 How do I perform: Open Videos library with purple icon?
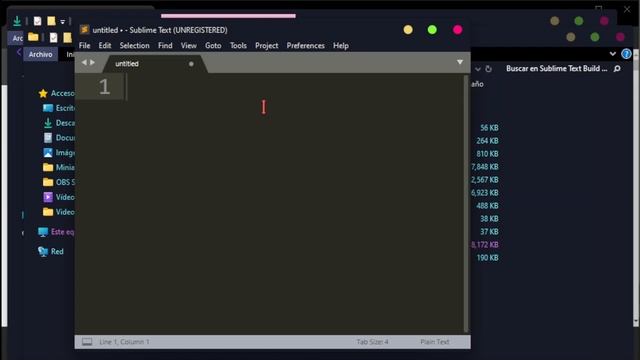(x=59, y=197)
